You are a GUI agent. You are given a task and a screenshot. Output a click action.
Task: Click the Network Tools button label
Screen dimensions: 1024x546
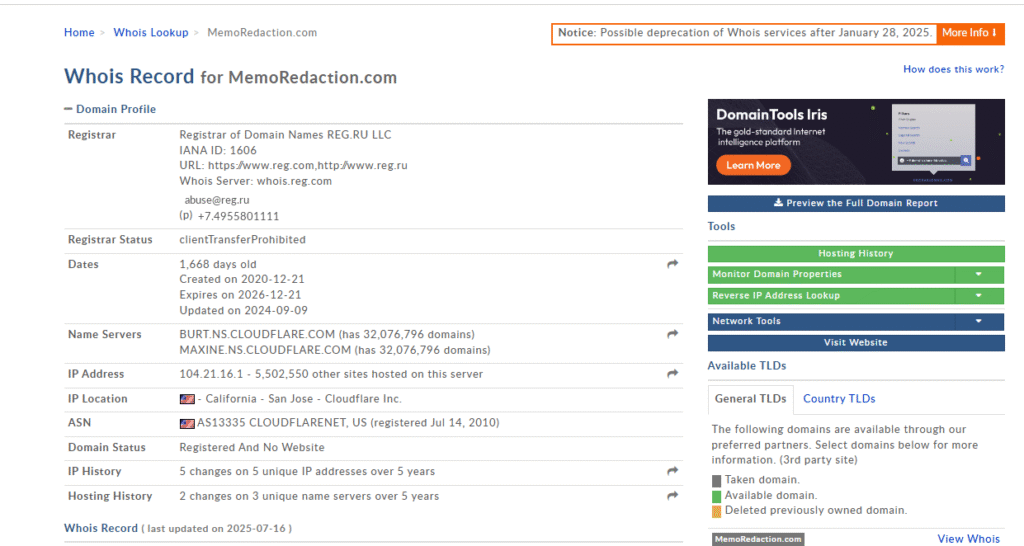[746, 321]
